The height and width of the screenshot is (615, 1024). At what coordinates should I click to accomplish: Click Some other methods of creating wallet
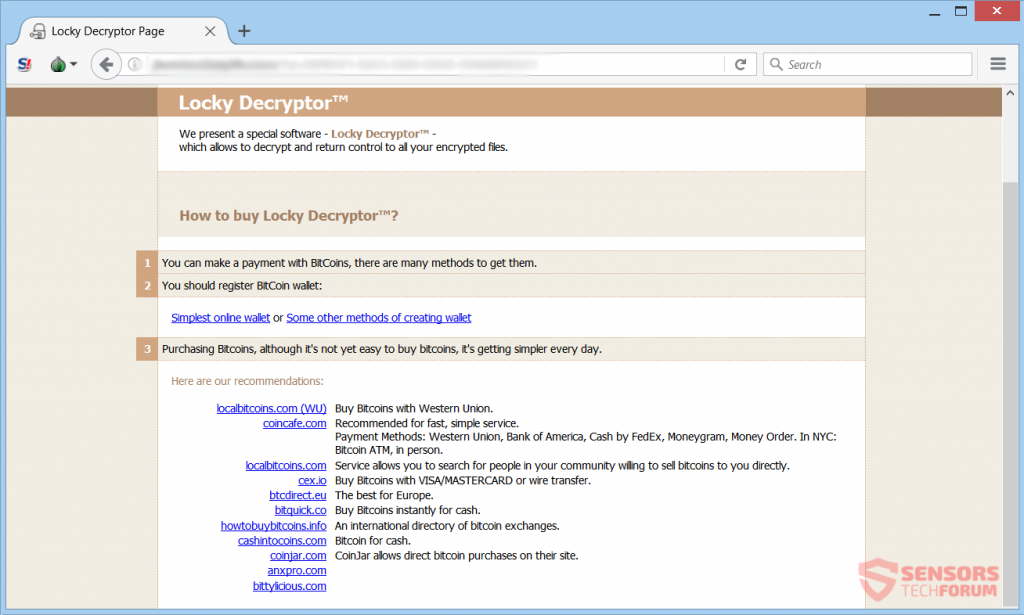coord(378,317)
